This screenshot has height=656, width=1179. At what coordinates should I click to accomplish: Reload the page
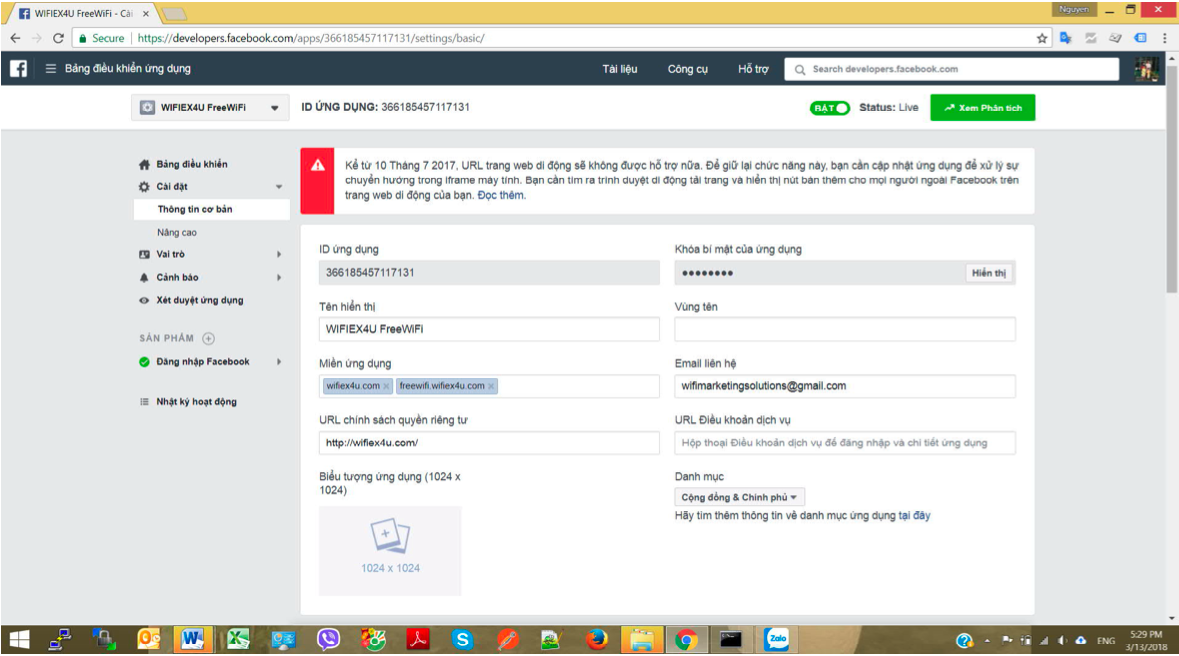point(58,38)
